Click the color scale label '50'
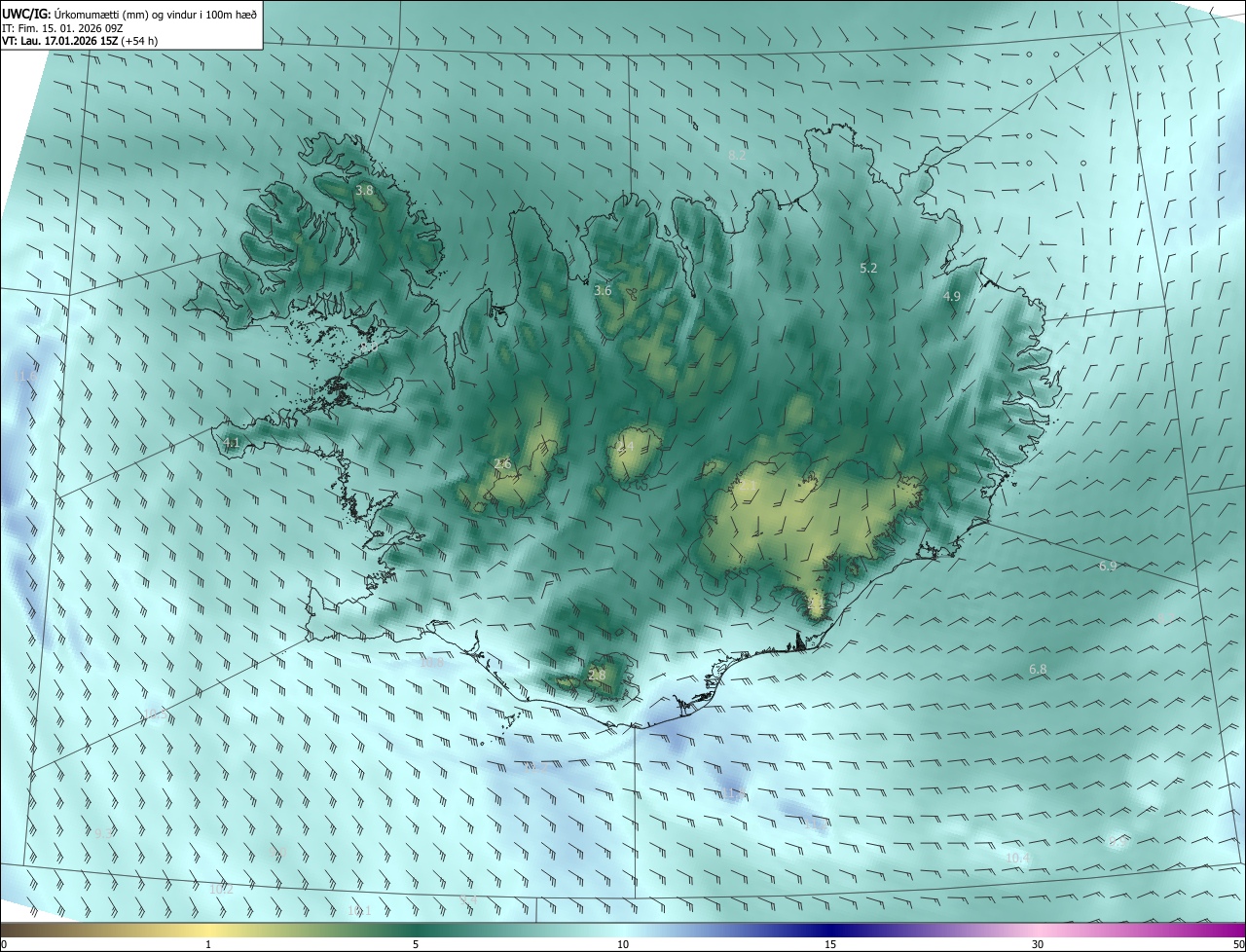Image resolution: width=1246 pixels, height=952 pixels. pos(1238,944)
